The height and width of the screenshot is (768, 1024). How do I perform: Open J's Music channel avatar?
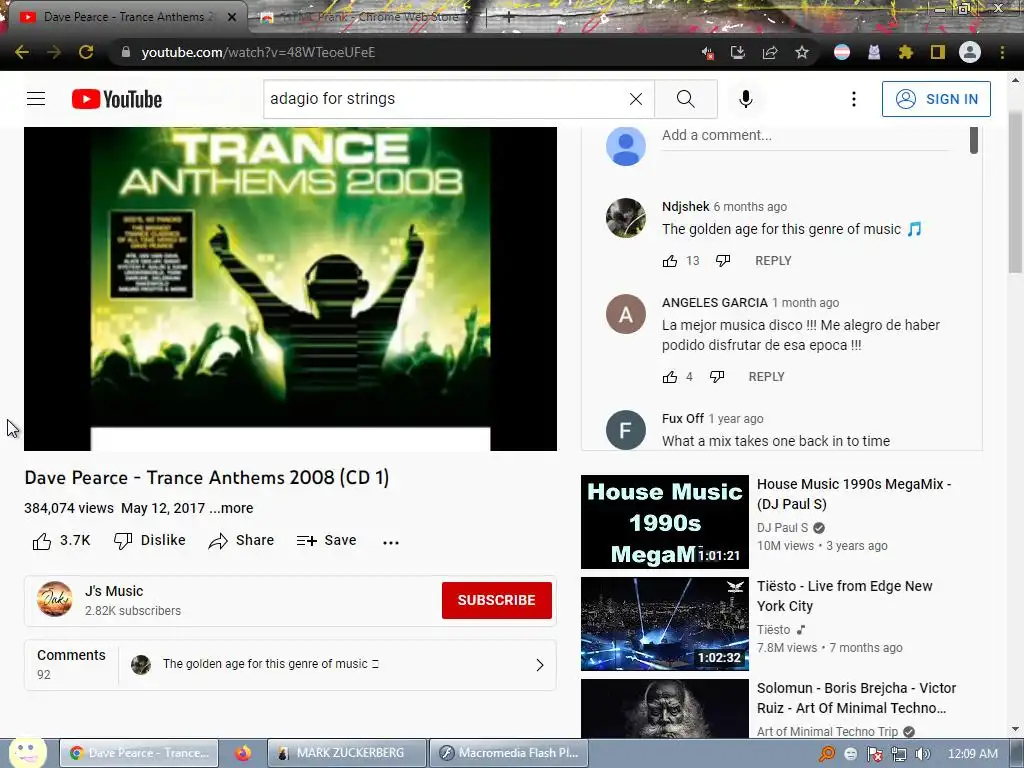(x=55, y=600)
